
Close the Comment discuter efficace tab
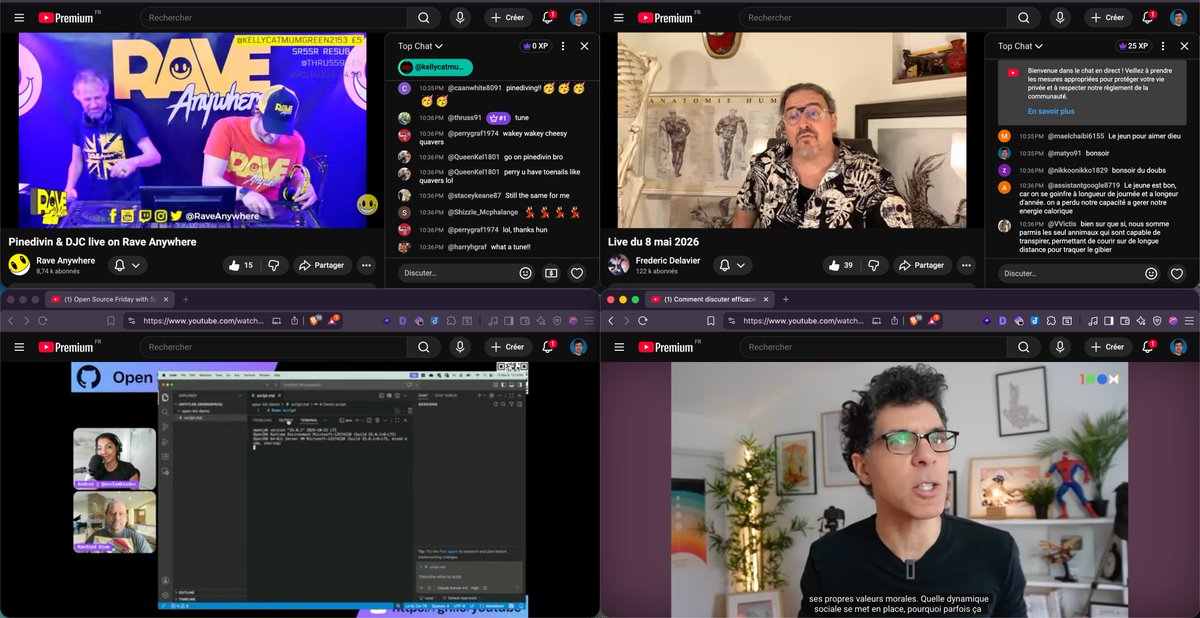point(766,299)
